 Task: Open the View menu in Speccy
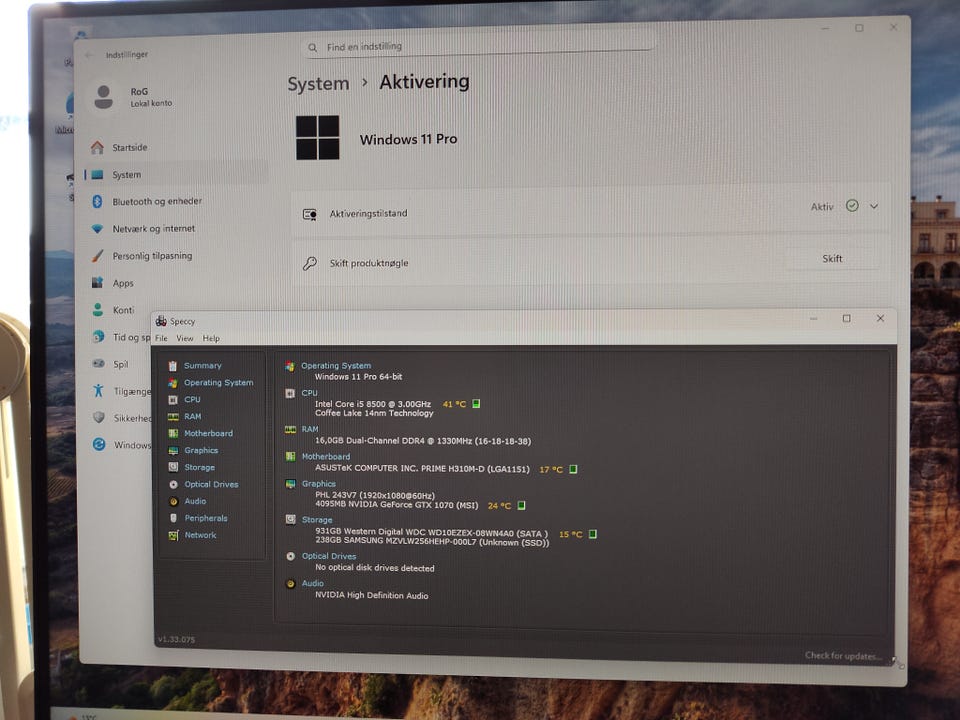(184, 338)
